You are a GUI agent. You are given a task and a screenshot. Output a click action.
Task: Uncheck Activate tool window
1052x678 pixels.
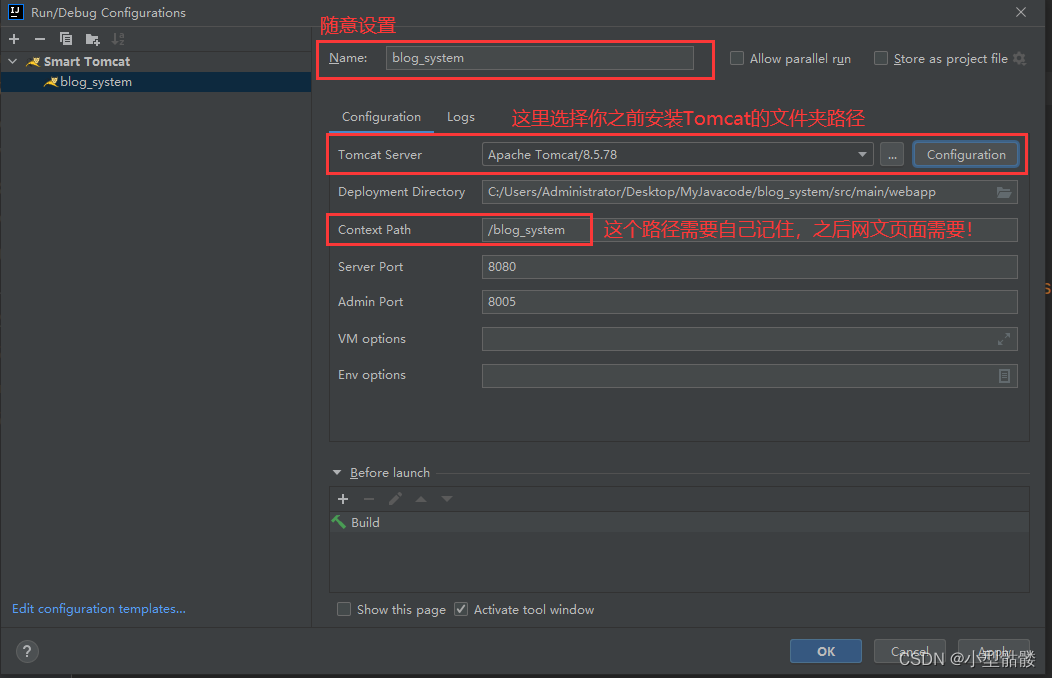461,609
